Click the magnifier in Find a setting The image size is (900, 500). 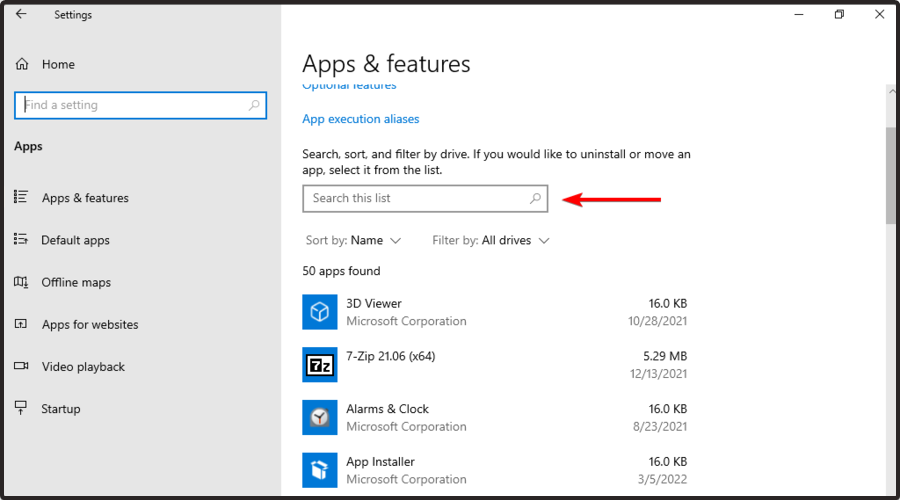tap(254, 105)
